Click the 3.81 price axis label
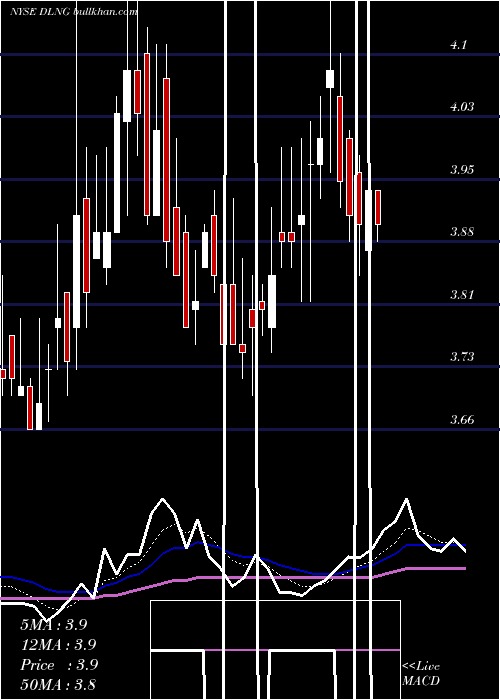 coord(462,295)
